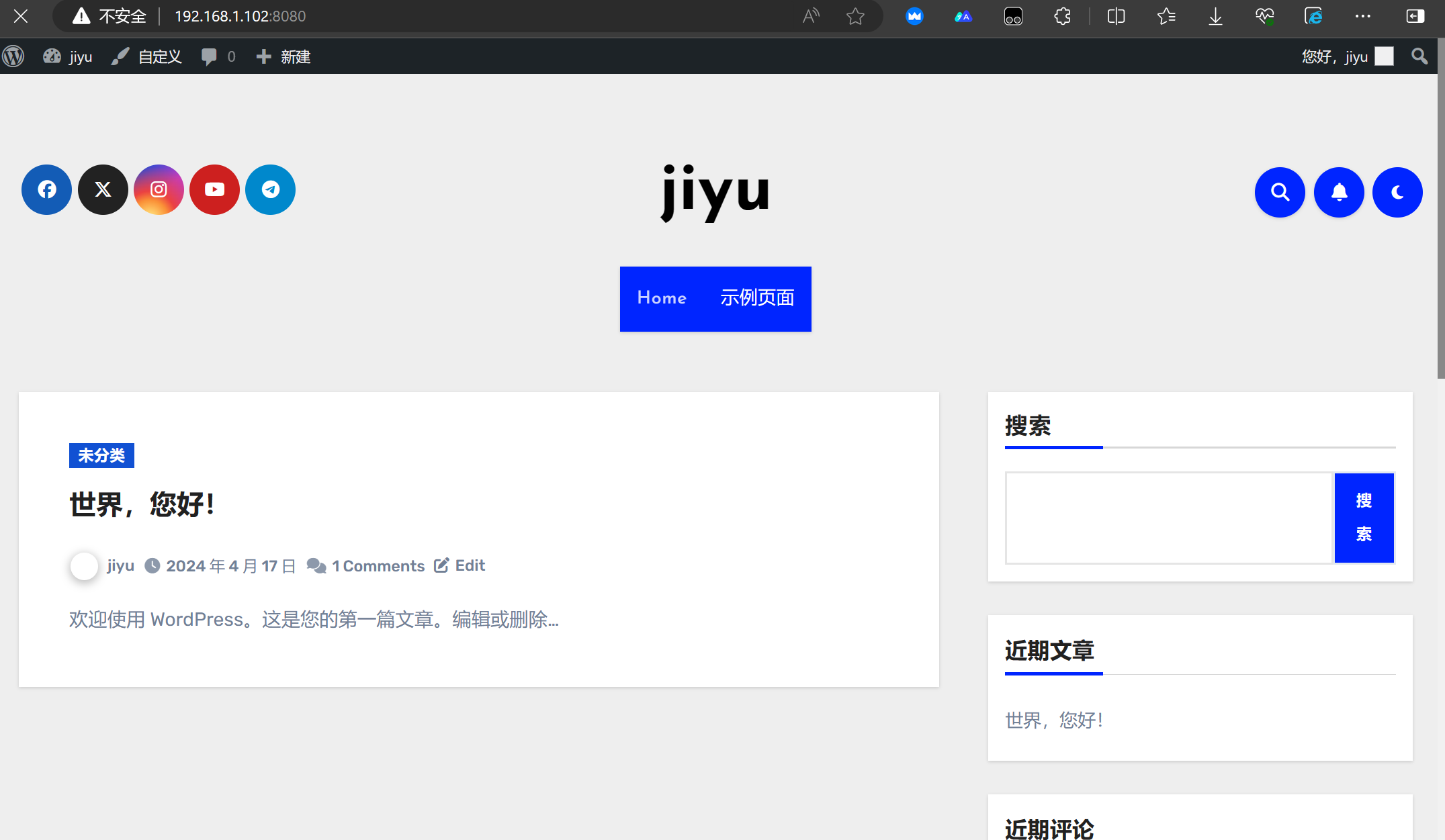Viewport: 1445px width, 840px height.
Task: Click the notification bell icon
Action: 1339,193
